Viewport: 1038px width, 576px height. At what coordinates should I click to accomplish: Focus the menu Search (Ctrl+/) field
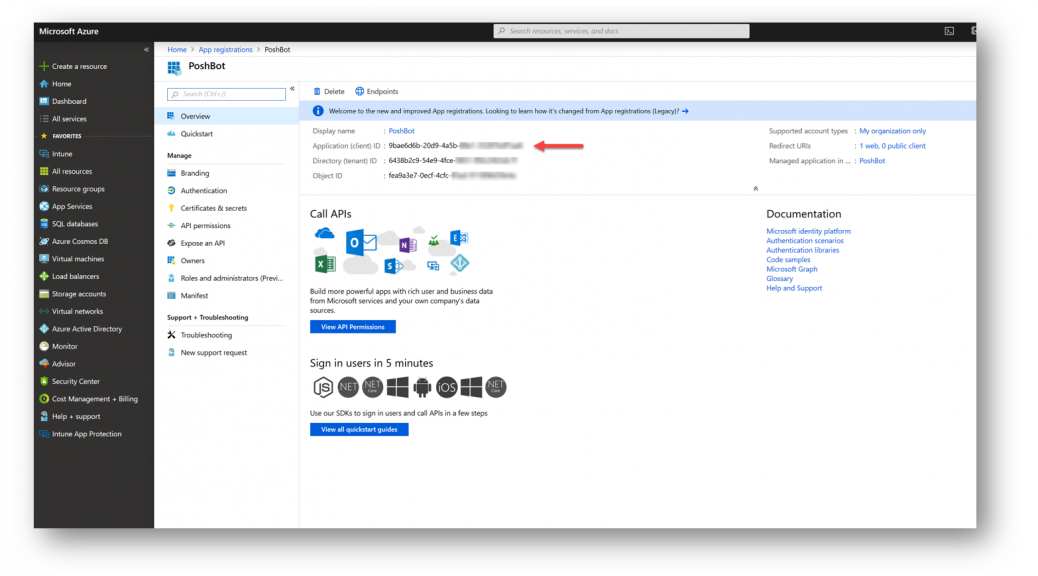tap(226, 95)
